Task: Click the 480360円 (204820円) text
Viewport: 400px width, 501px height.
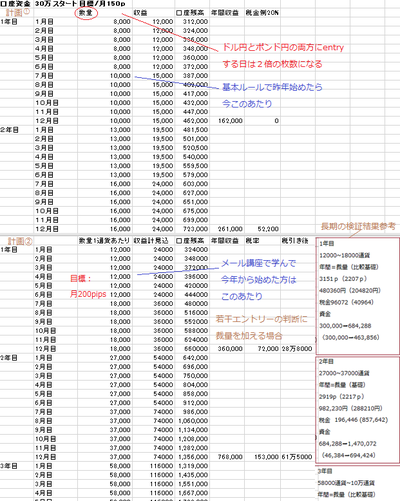Action: [x=350, y=290]
